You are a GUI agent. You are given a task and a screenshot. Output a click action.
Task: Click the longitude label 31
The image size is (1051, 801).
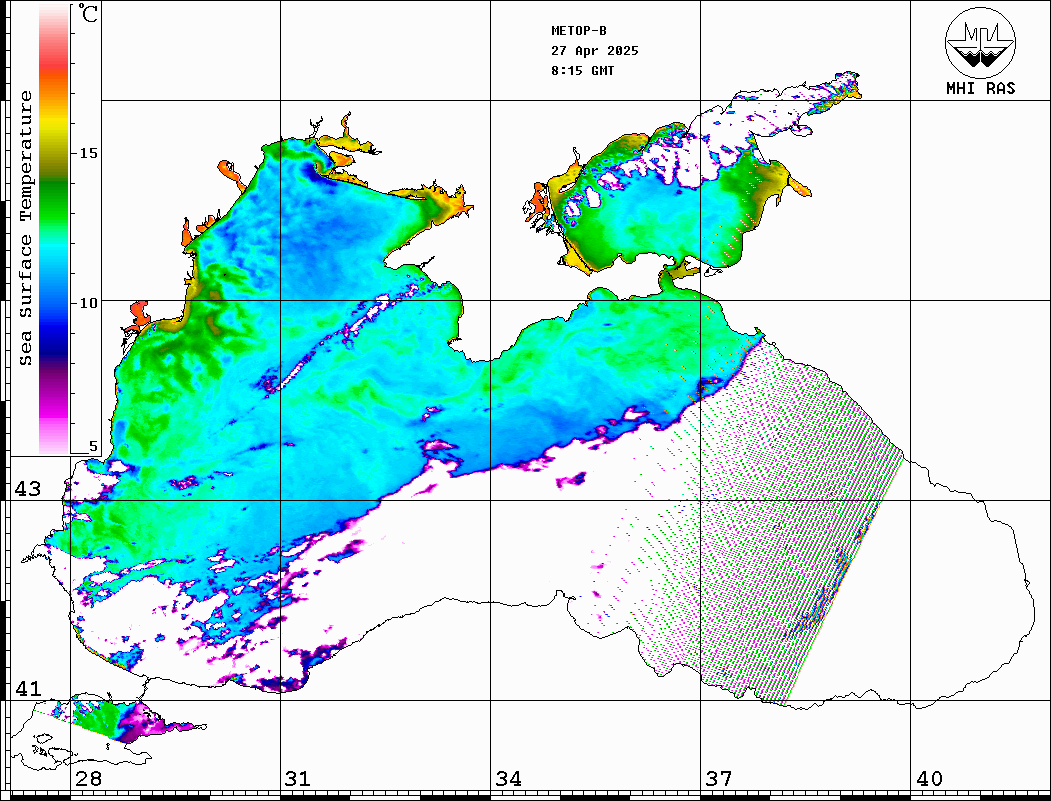coord(298,779)
